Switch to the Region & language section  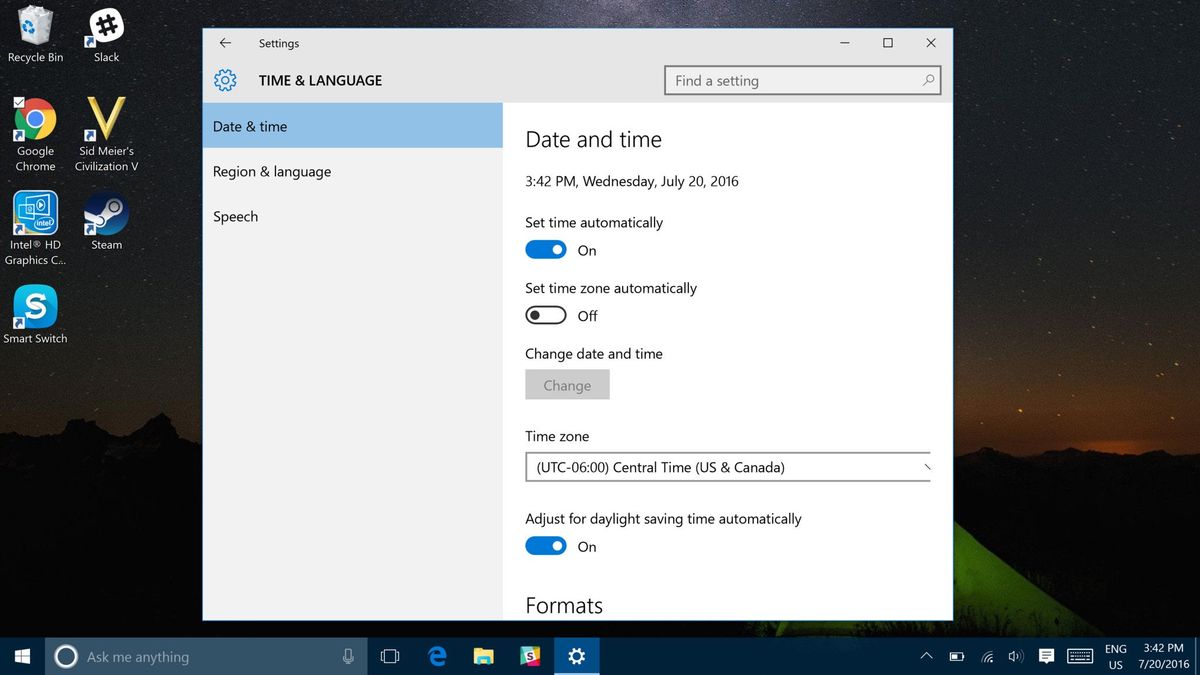pos(271,171)
